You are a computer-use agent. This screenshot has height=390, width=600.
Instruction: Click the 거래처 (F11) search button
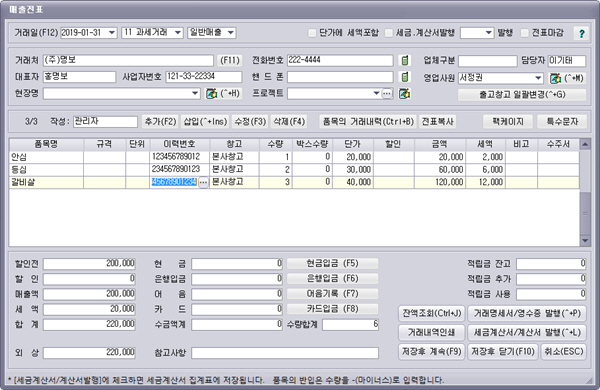[x=230, y=60]
